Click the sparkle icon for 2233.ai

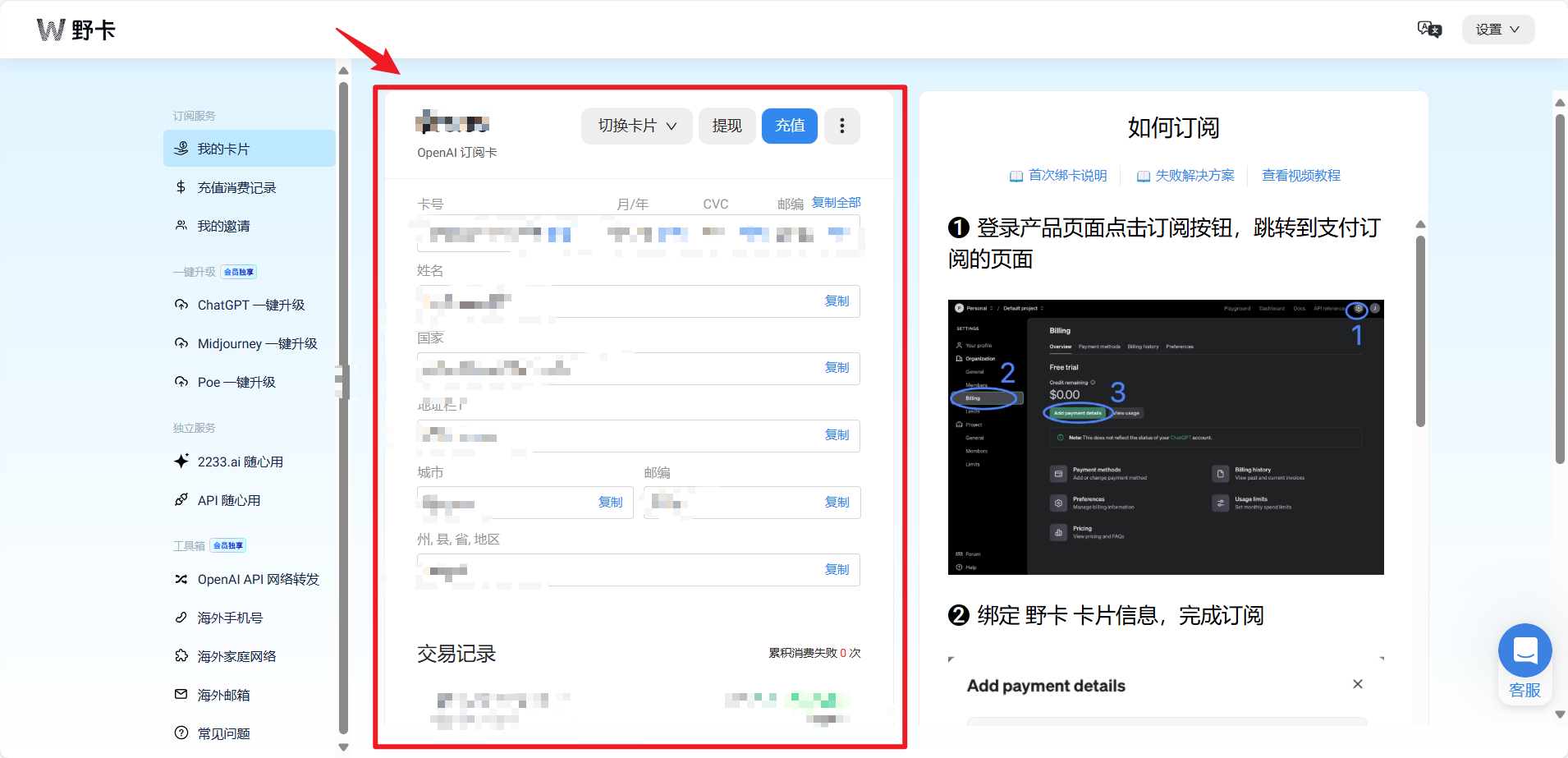181,462
